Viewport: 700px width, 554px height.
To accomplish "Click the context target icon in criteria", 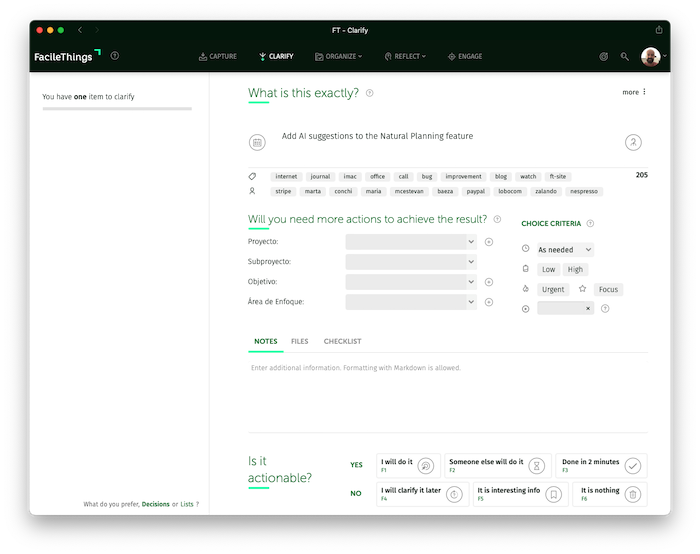I will point(525,309).
